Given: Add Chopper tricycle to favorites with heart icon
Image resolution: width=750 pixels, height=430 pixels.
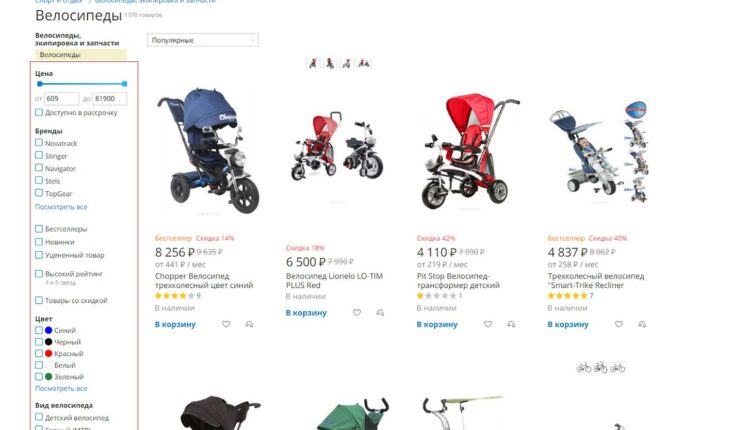Looking at the screenshot, I should (226, 324).
